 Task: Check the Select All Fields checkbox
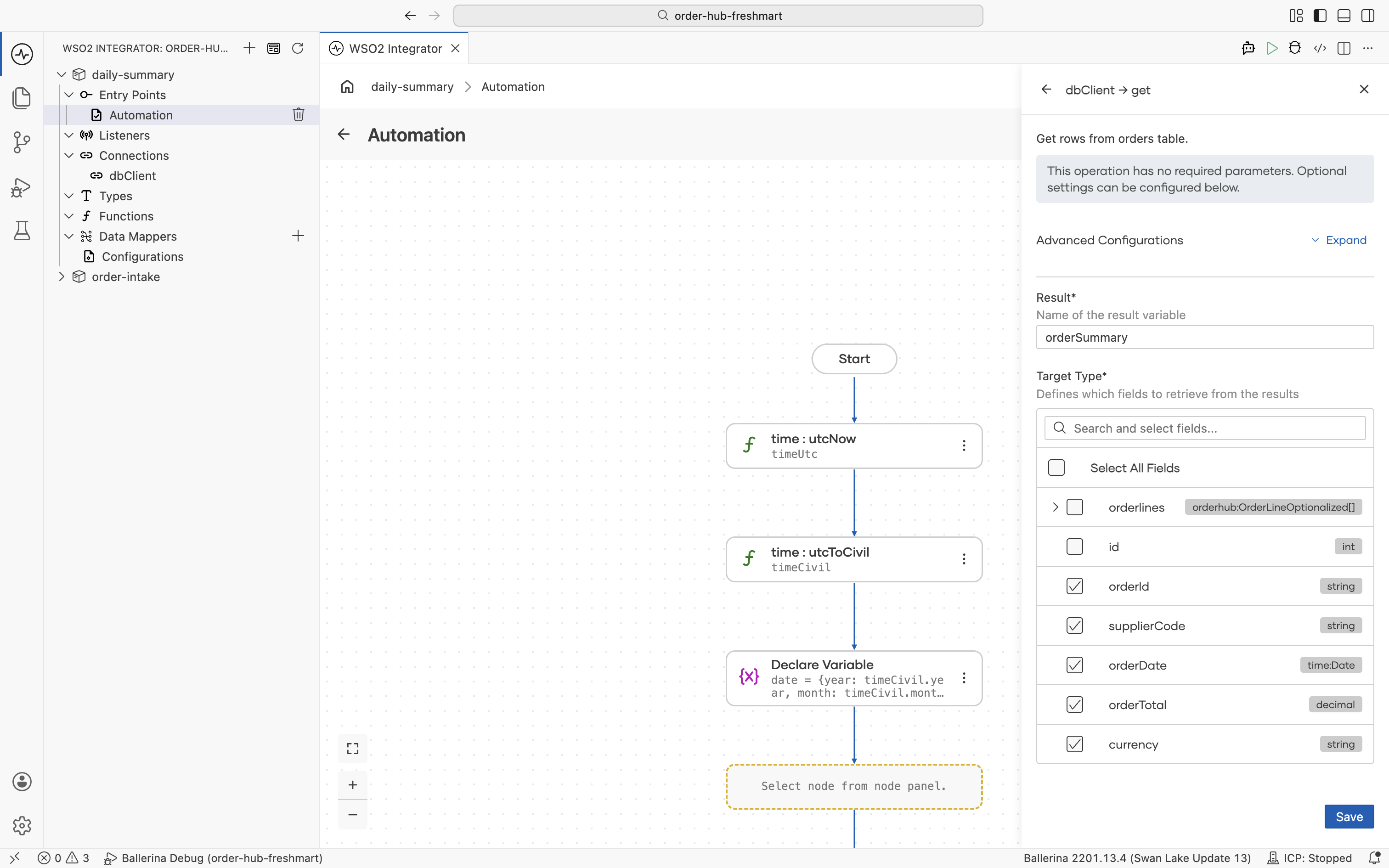click(x=1056, y=468)
